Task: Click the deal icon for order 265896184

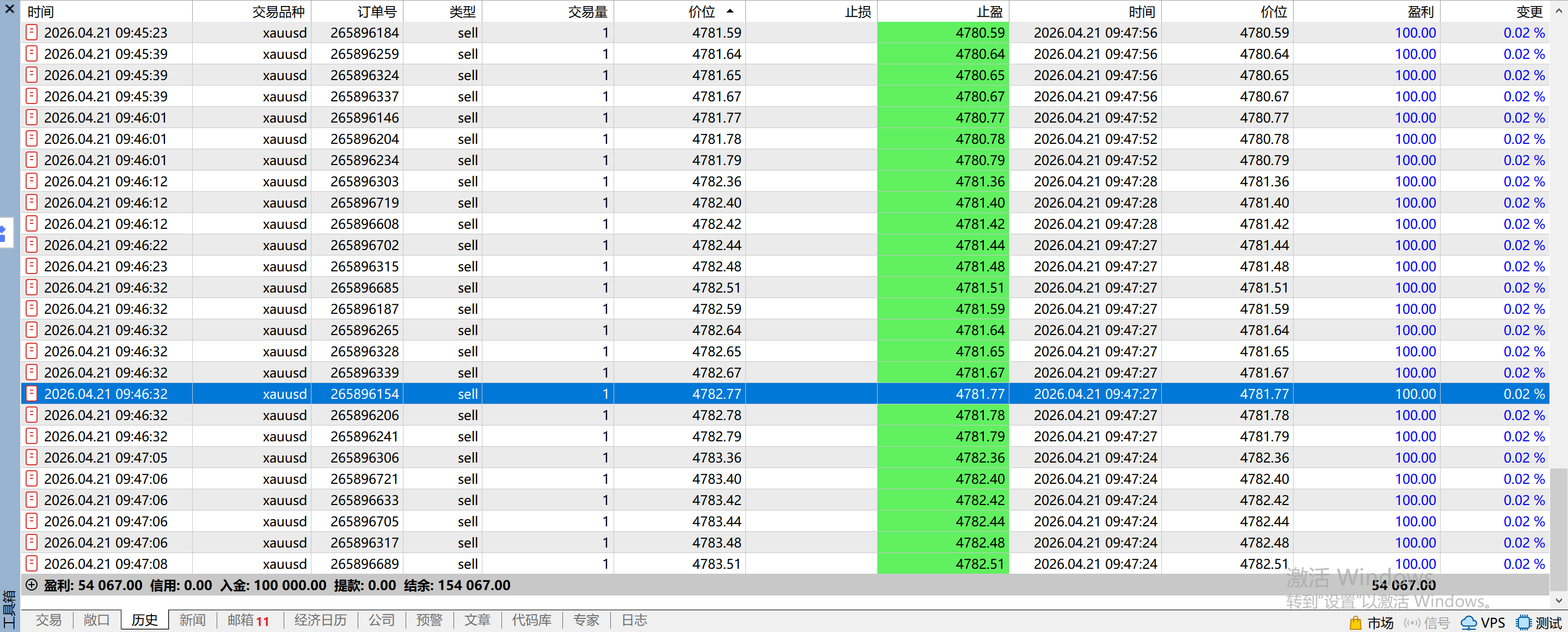Action: (32, 33)
